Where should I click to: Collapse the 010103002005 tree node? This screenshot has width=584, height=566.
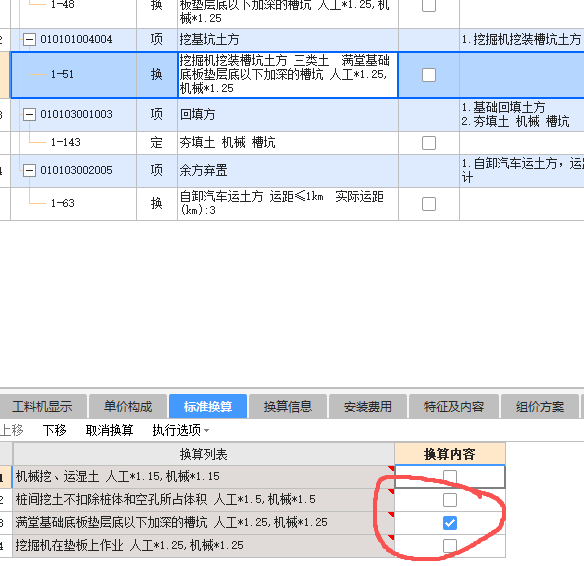[29, 171]
